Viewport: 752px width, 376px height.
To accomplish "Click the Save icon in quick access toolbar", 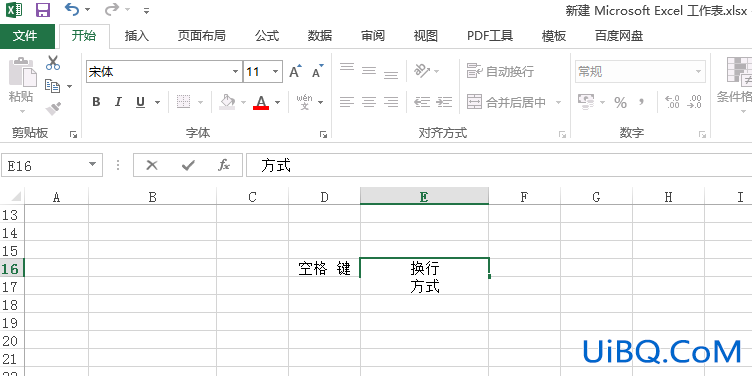I will [43, 10].
